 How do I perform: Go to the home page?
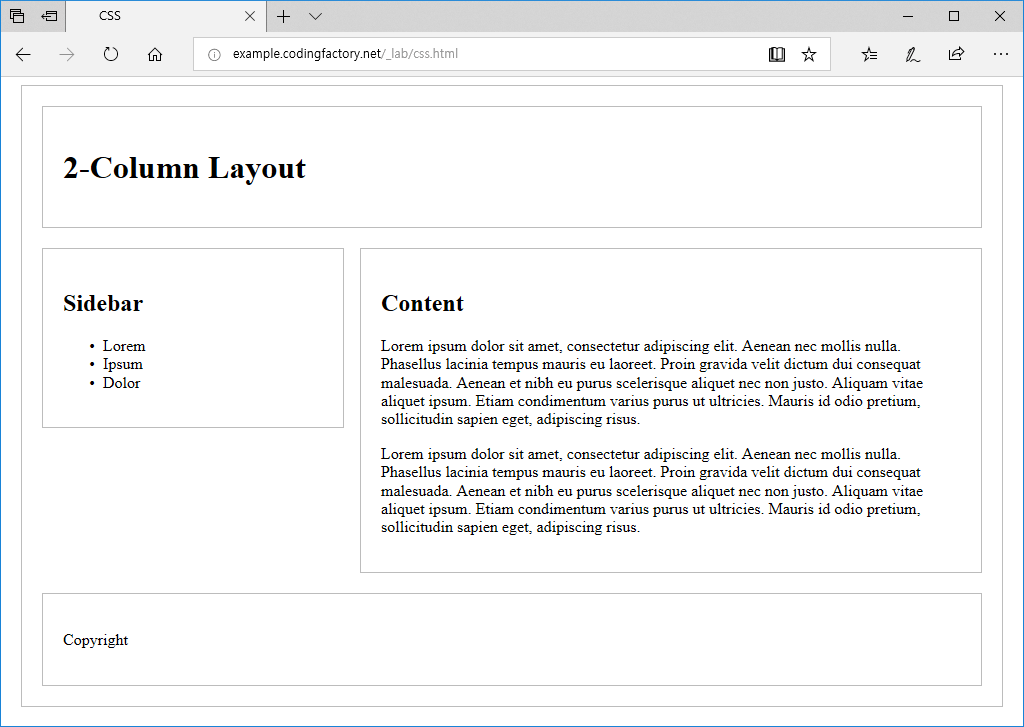155,54
